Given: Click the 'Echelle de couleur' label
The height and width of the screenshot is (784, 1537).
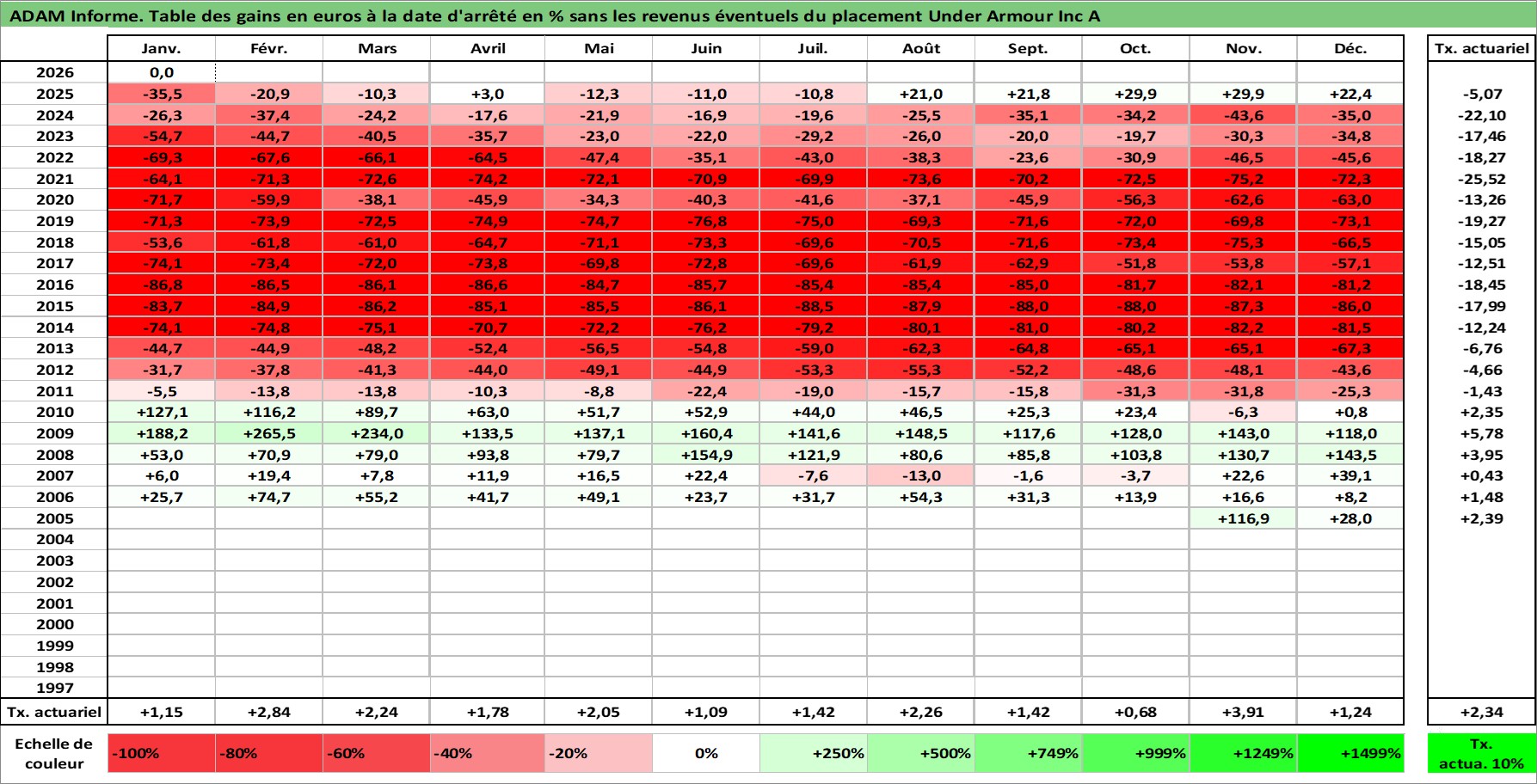Looking at the screenshot, I should (x=54, y=753).
